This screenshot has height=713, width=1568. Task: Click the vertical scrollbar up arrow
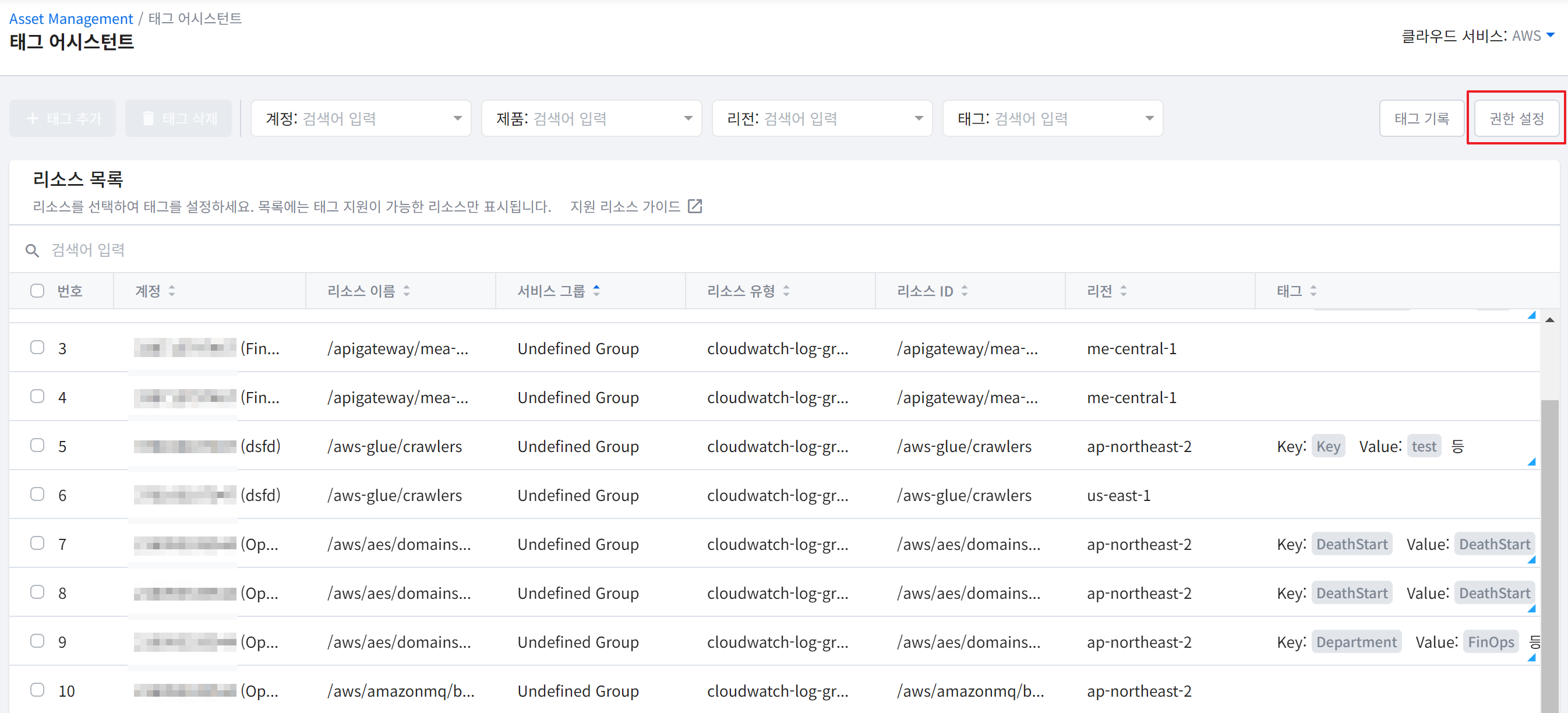click(1550, 320)
